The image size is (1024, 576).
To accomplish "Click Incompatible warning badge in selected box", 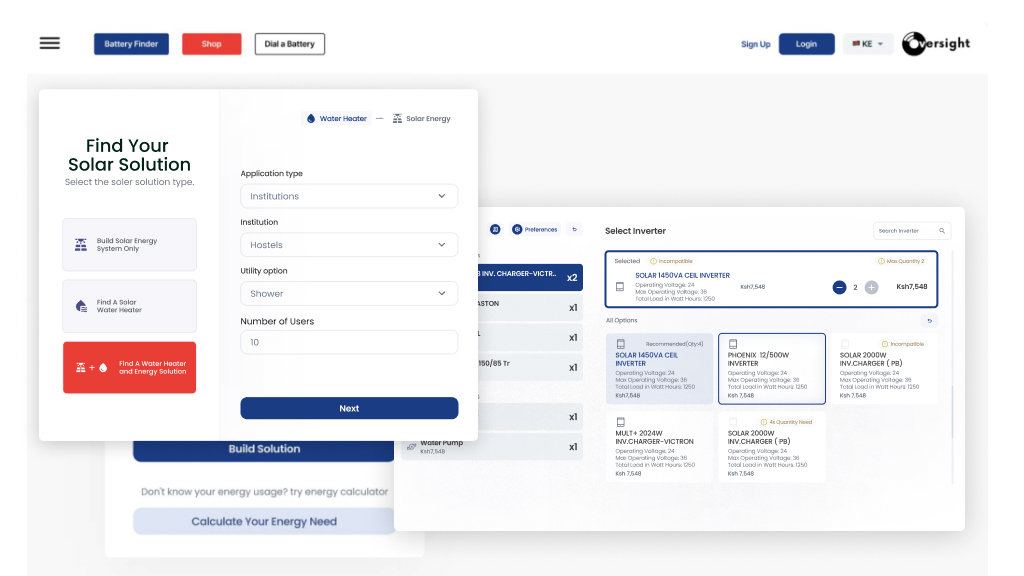I will click(671, 261).
